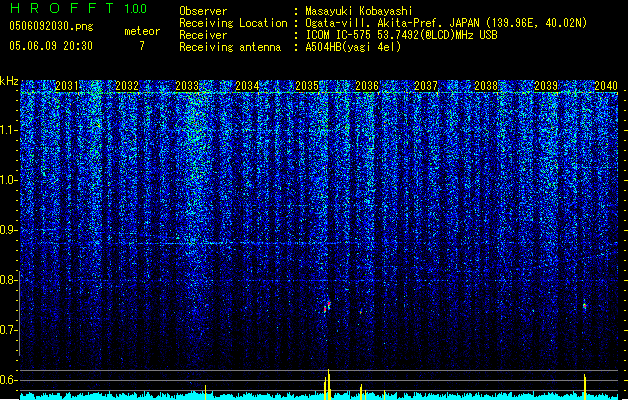Click the 1.0 kHz axis label
Image resolution: width=629 pixels, height=400 pixels.
point(9,180)
